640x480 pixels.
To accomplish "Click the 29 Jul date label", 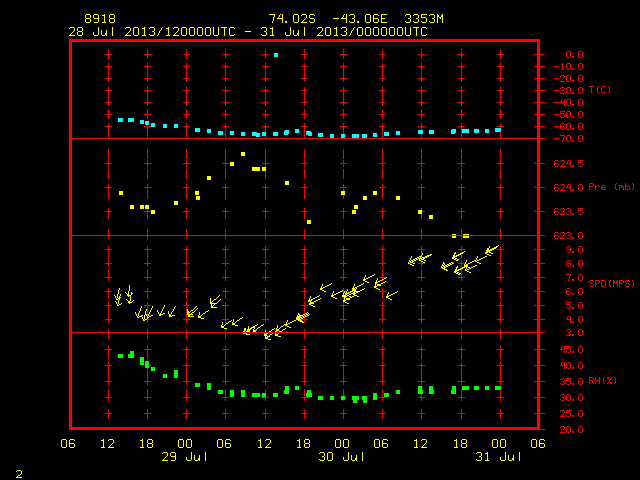I will [184, 457].
